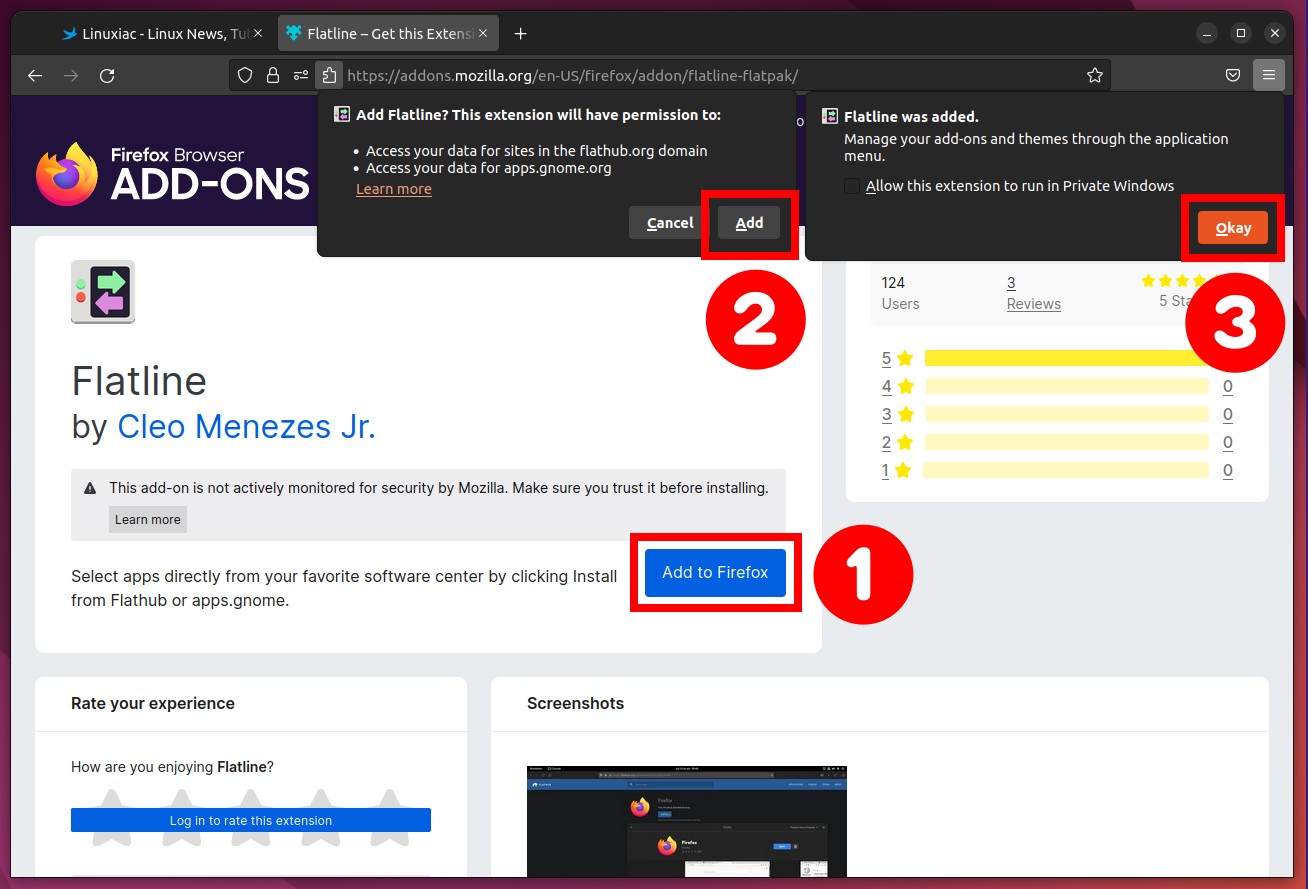This screenshot has height=889, width=1308.
Task: Click Log in to rate this extension
Action: click(251, 820)
